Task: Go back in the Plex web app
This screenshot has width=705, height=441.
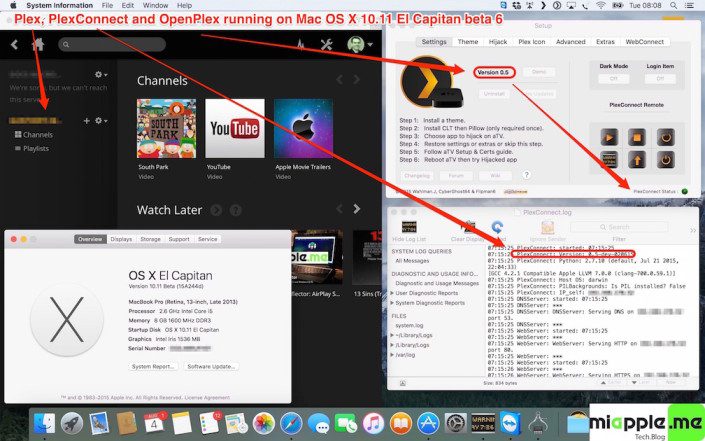Action: click(14, 45)
